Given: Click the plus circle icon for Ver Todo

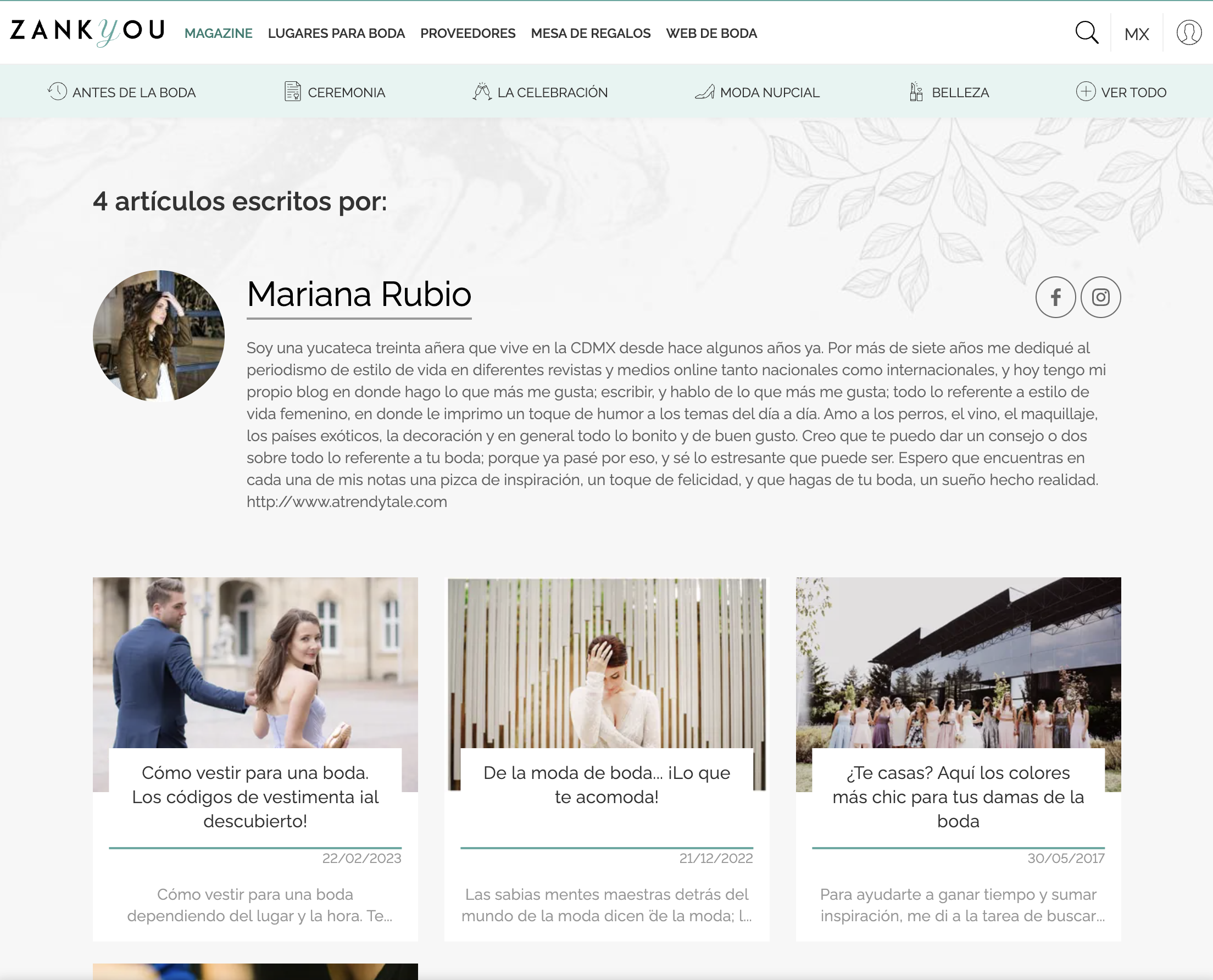Looking at the screenshot, I should tap(1086, 91).
